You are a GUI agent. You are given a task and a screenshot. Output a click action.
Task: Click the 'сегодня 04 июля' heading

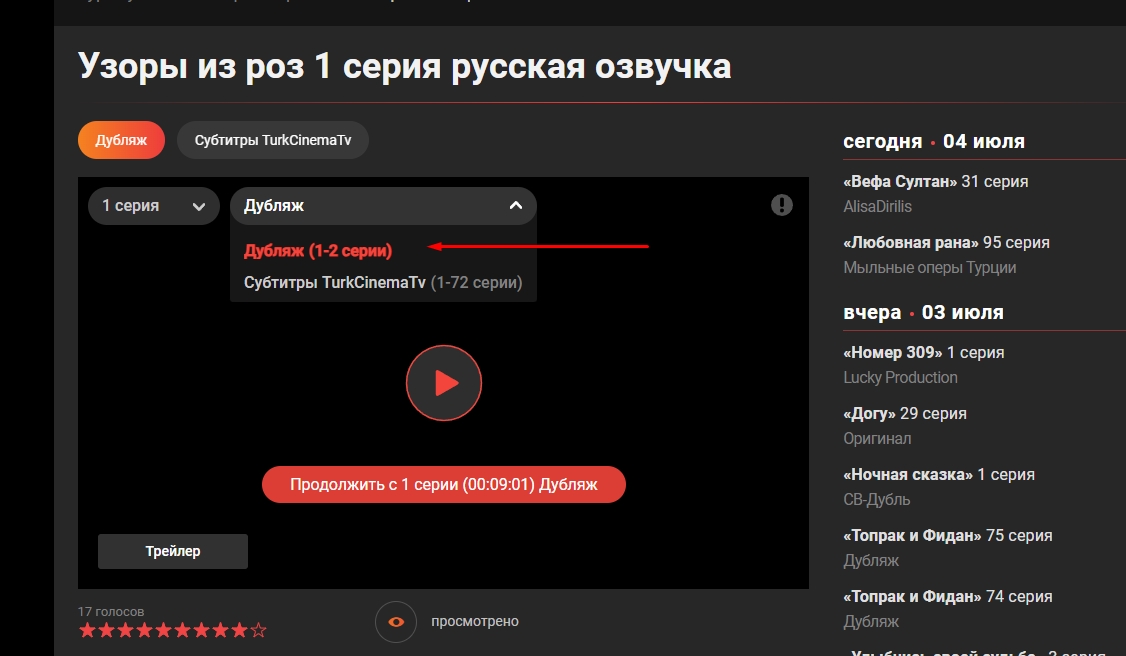click(934, 141)
